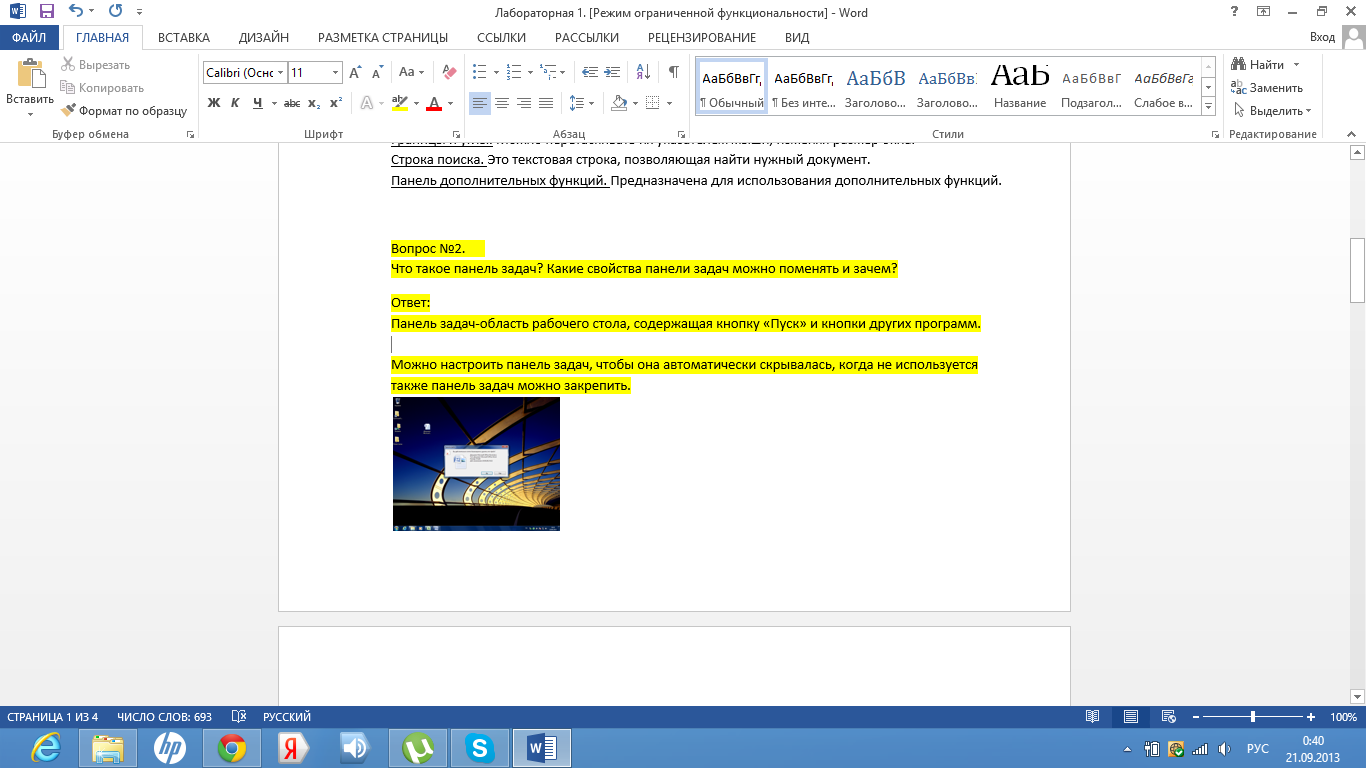The image size is (1366, 768).
Task: Apply yellow text highlight color
Action: 400,103
